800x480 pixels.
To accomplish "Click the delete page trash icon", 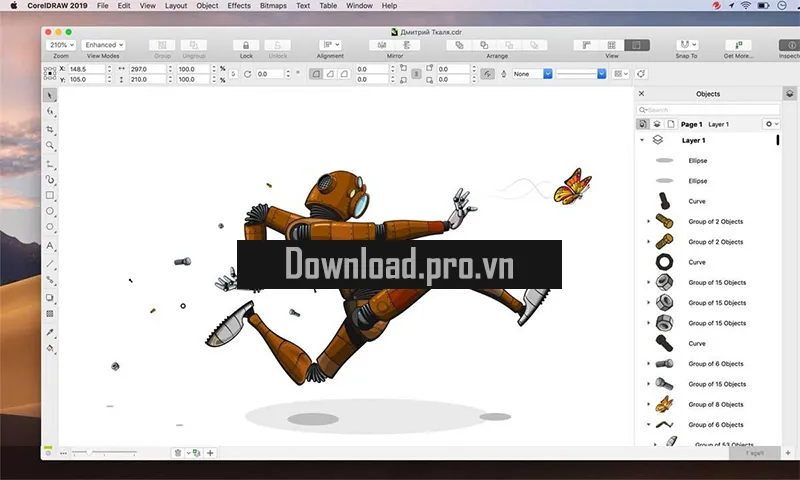I will click(x=178, y=452).
